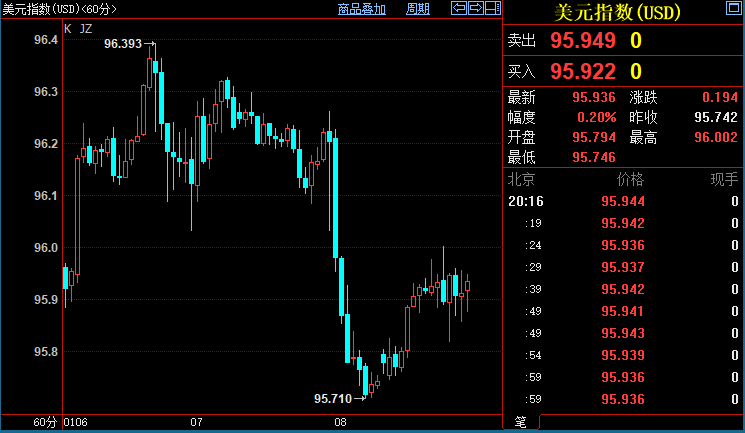Open the 商品叠加 overlay link
This screenshot has width=745, height=433.
pyautogui.click(x=362, y=9)
